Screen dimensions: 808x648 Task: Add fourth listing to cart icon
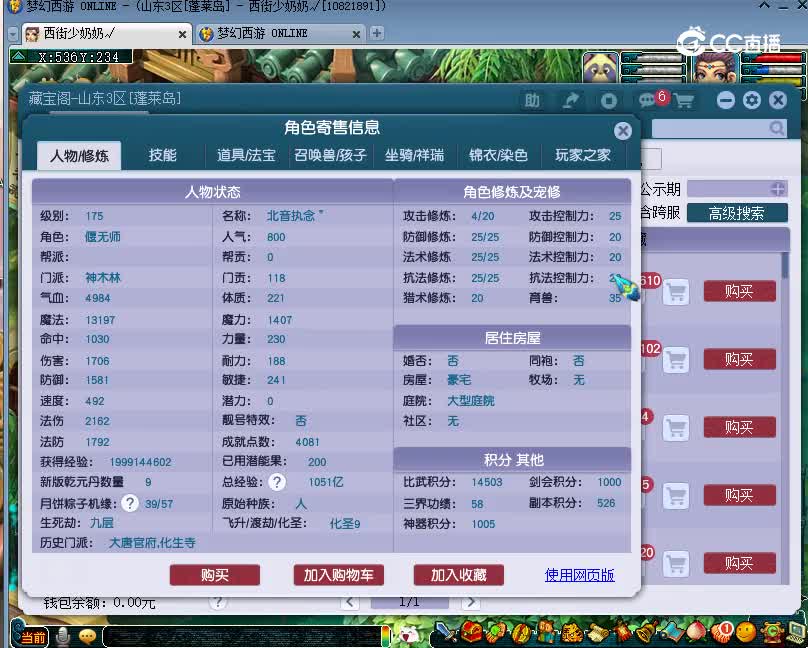pyautogui.click(x=676, y=496)
